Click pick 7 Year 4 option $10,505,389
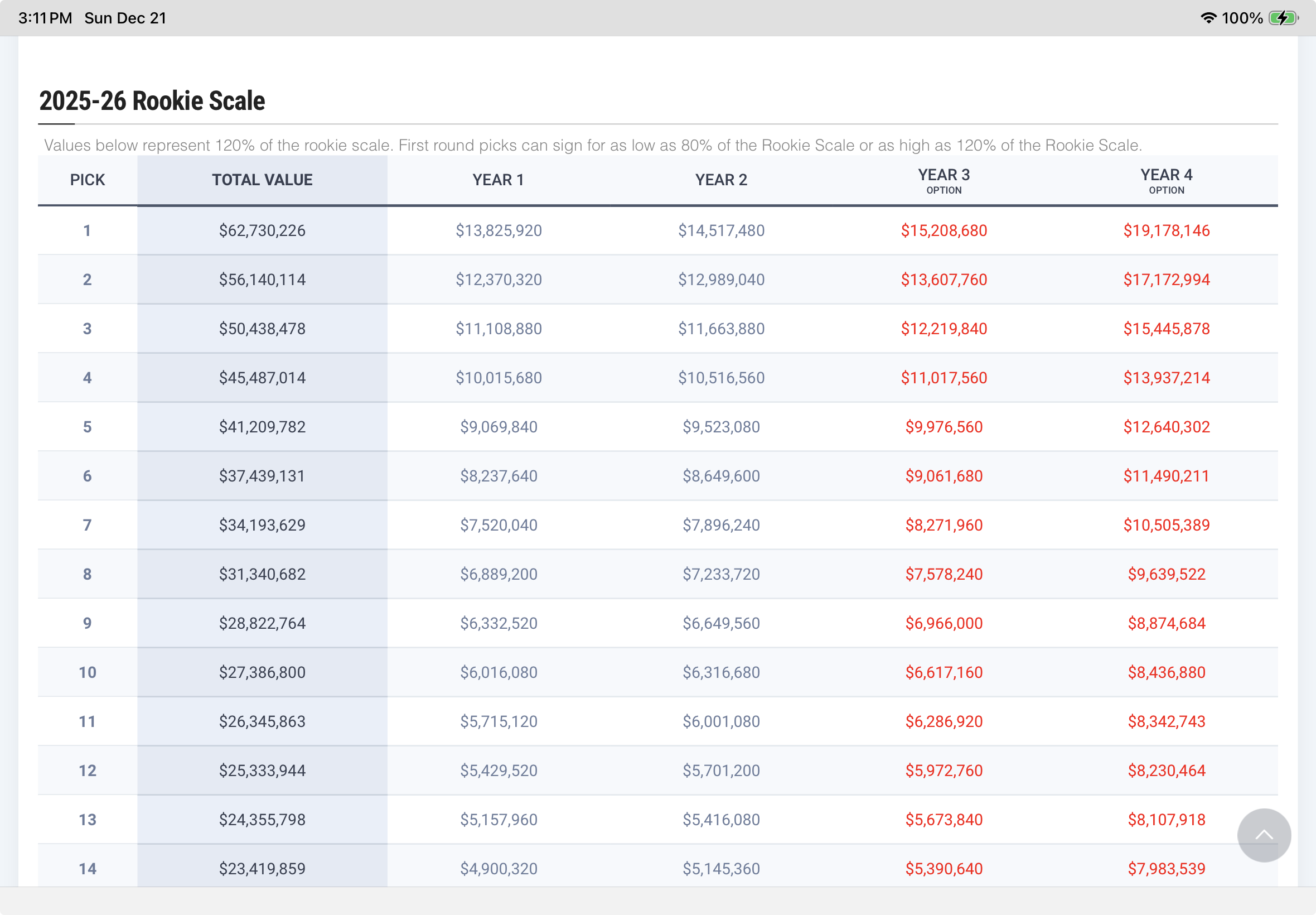 click(x=1166, y=525)
